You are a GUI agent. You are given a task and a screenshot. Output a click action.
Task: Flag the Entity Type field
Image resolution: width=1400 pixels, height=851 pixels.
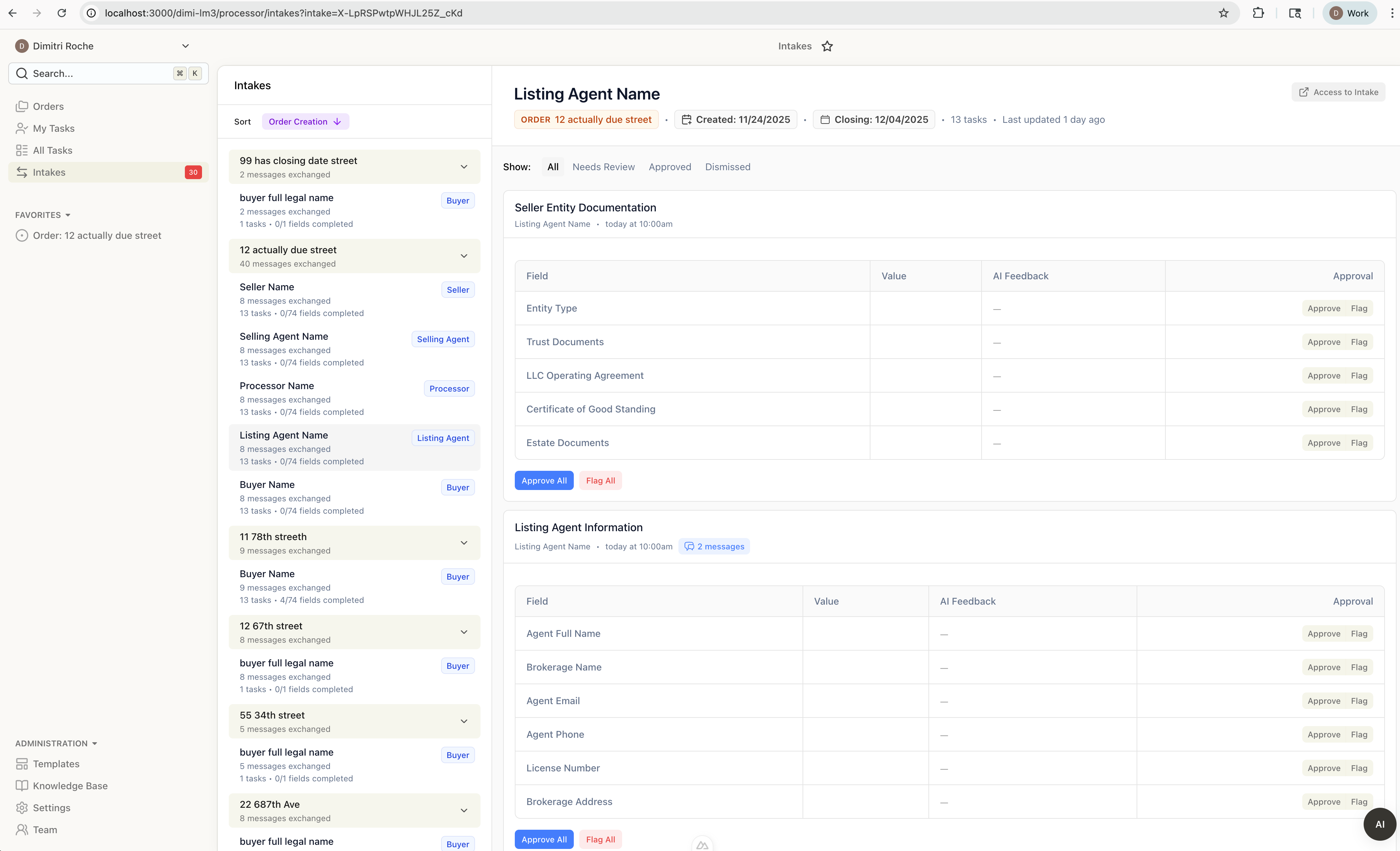[1359, 308]
